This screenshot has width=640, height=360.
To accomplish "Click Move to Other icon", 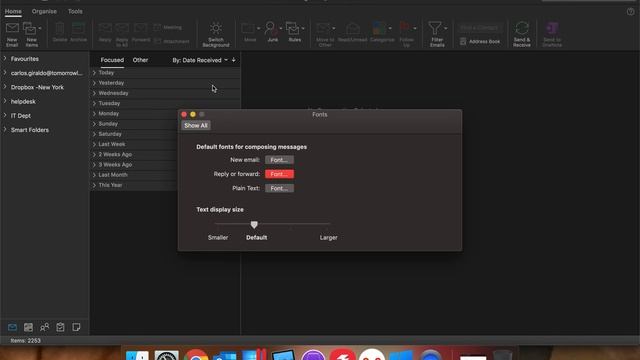I will 323,29.
